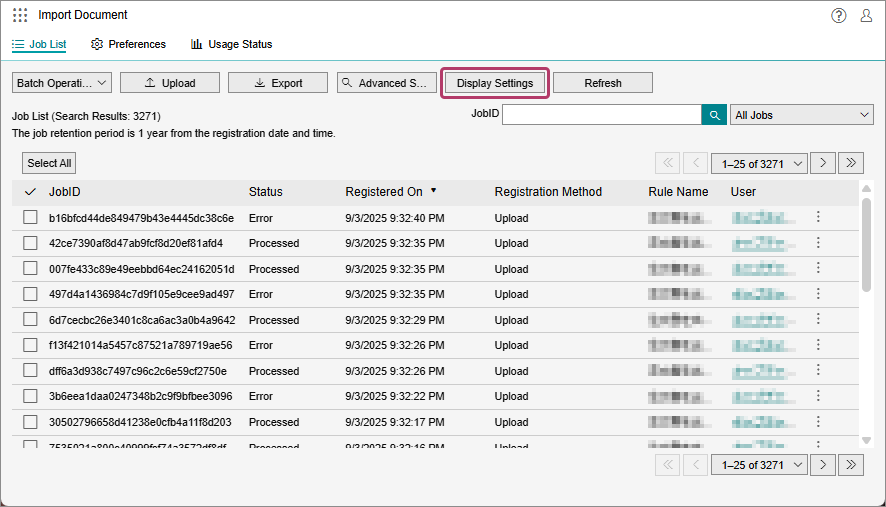
Task: Check the box for job f13f421014a5457c87521a789719ae56
Action: [31, 345]
